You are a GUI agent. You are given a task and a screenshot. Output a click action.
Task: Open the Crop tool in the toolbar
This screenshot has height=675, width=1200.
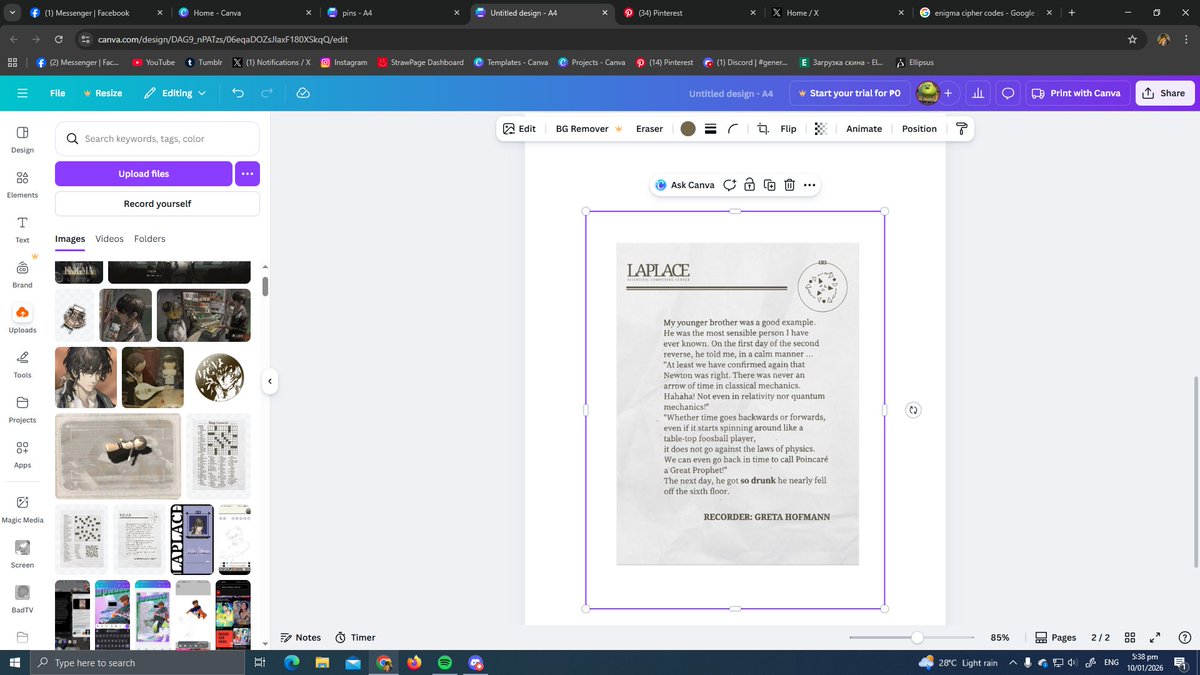[761, 128]
